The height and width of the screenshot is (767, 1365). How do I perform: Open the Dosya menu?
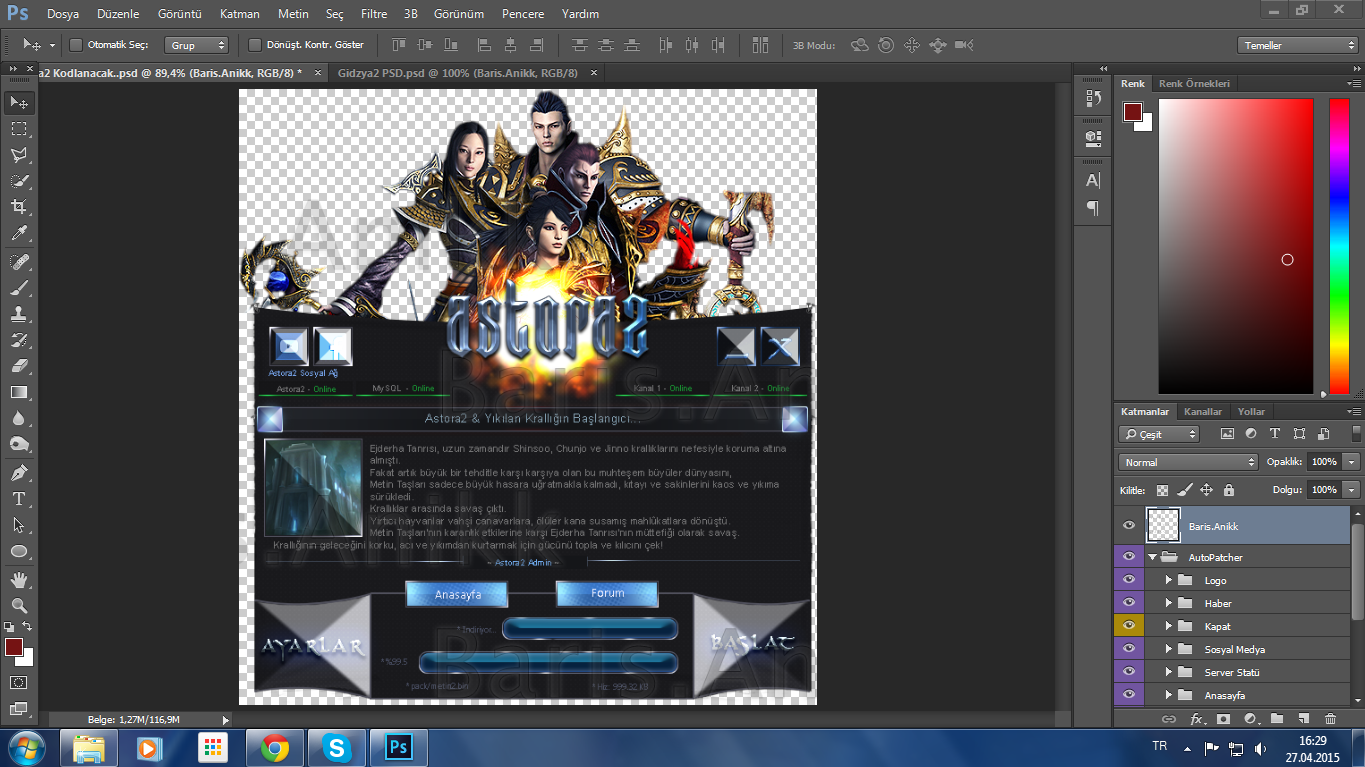[63, 14]
